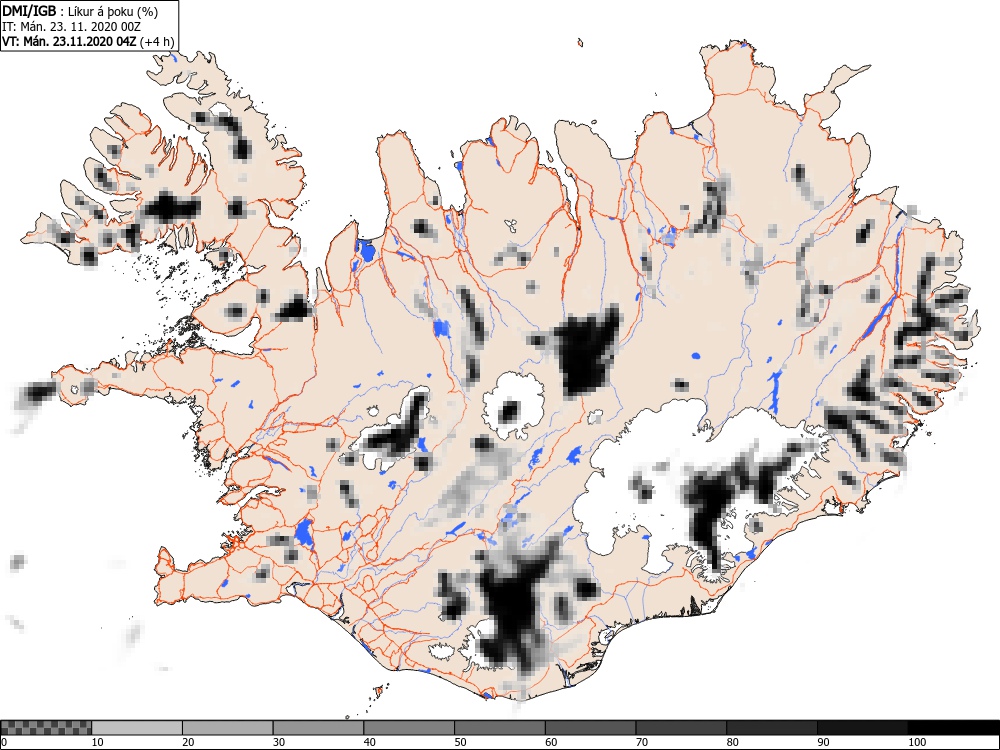Screen dimensions: 1000x750
Task: Select the checkered 0–10 legend swatch
Action: pyautogui.click(x=46, y=728)
